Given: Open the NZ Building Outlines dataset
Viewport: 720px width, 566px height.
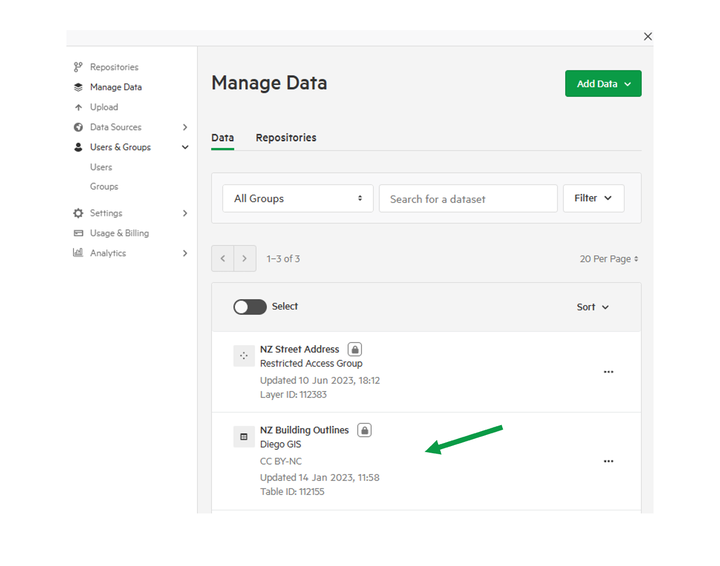Looking at the screenshot, I should [304, 430].
